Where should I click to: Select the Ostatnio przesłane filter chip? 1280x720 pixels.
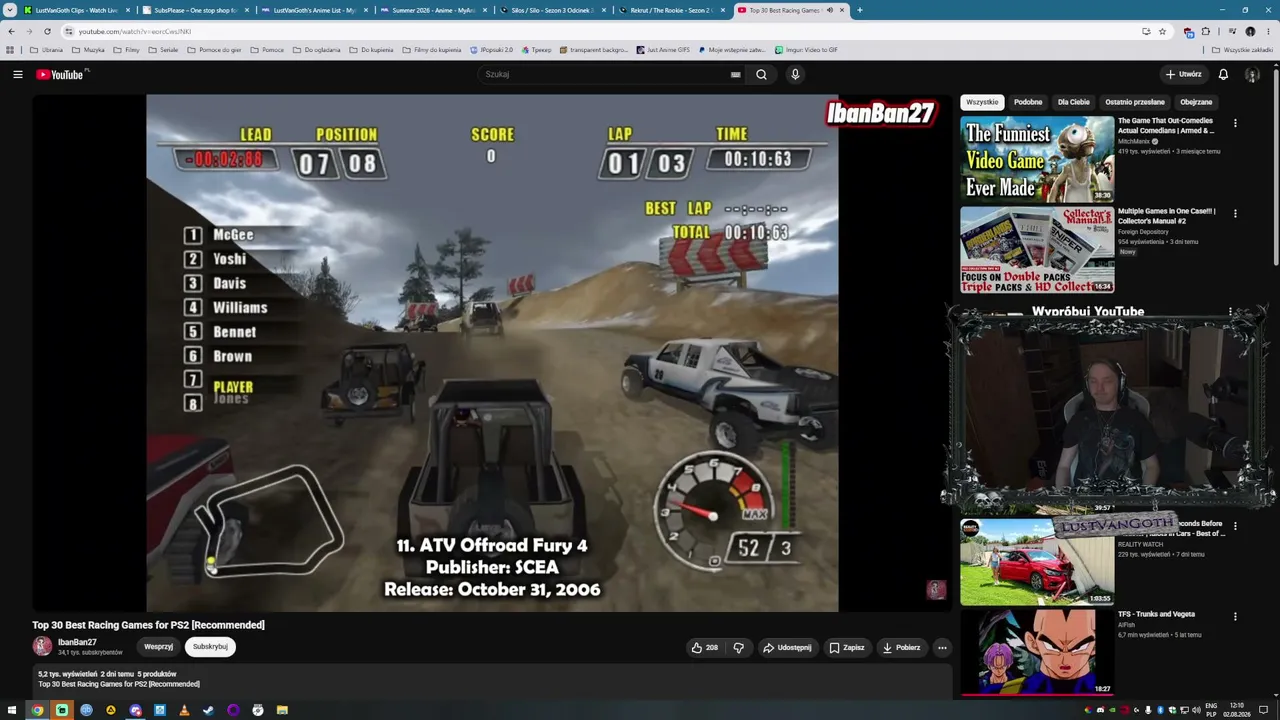point(1135,102)
